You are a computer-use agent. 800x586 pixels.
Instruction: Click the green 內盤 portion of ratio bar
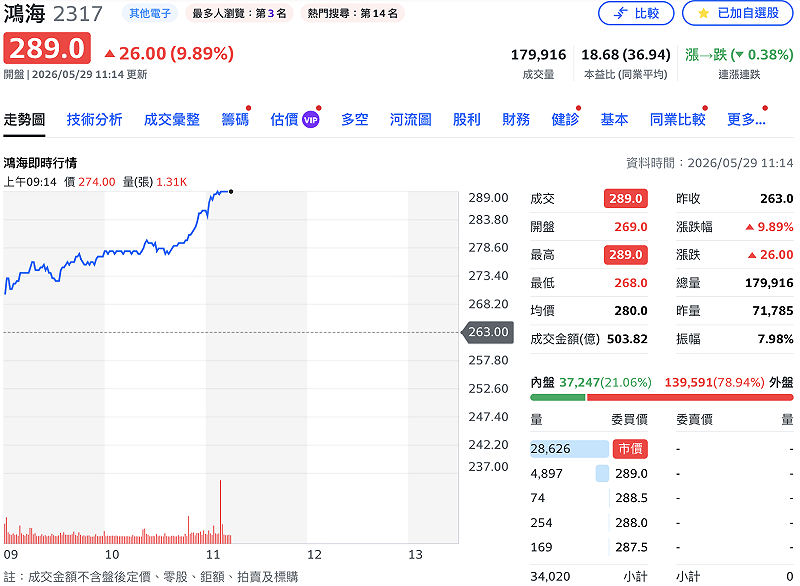click(558, 397)
